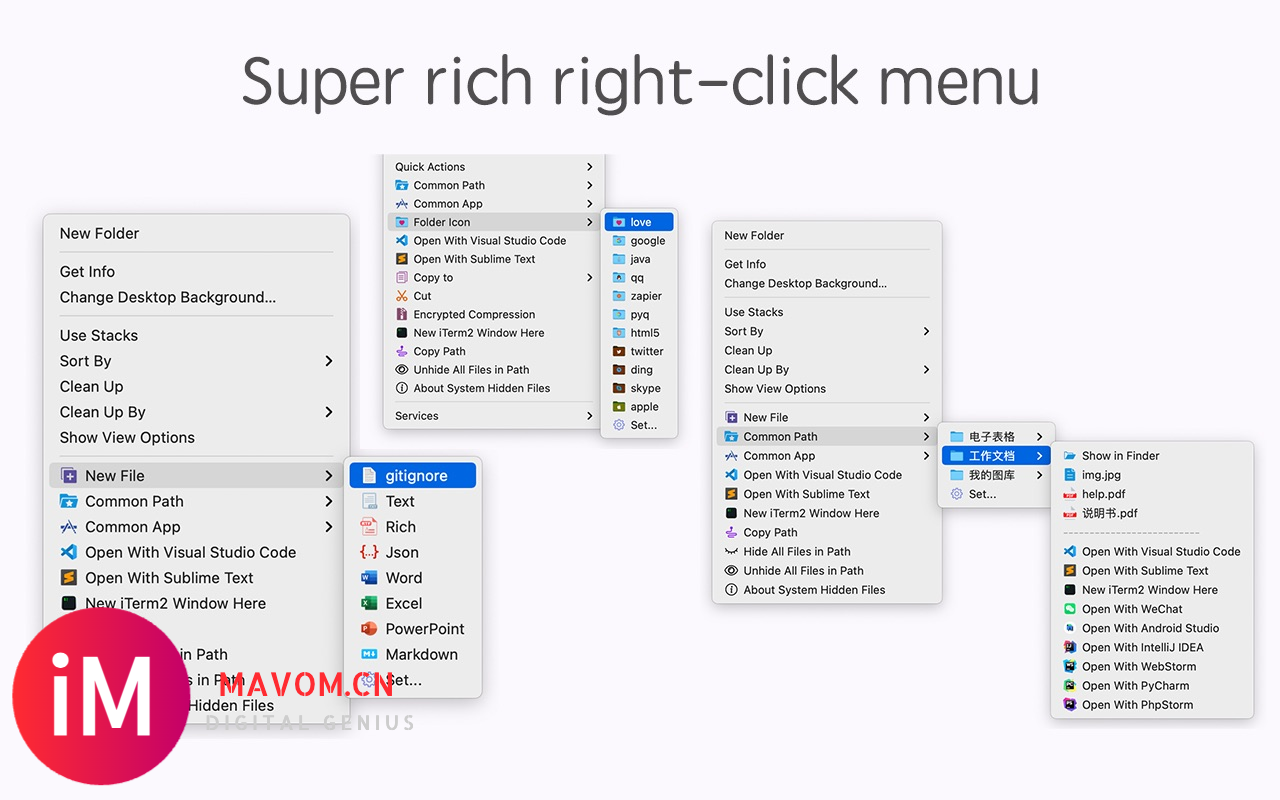Click the Markdown icon in New File submenu
1280x800 pixels.
[x=368, y=654]
